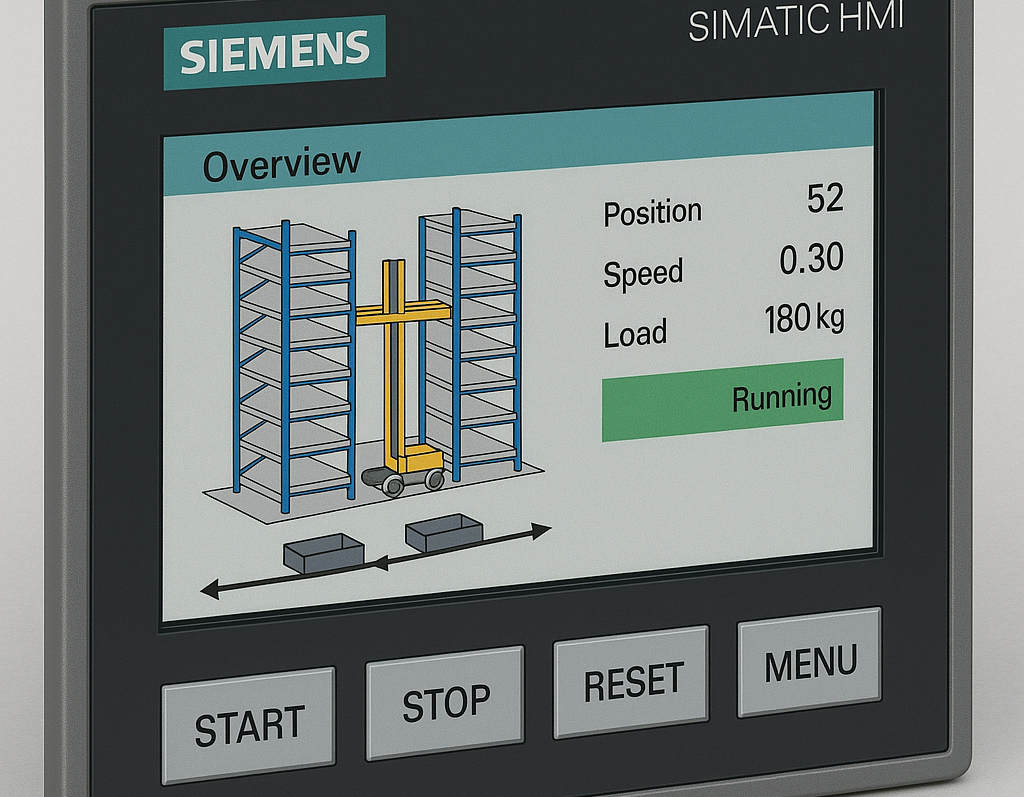Click the left blue storage rack
The height and width of the screenshot is (797, 1024).
tap(295, 360)
